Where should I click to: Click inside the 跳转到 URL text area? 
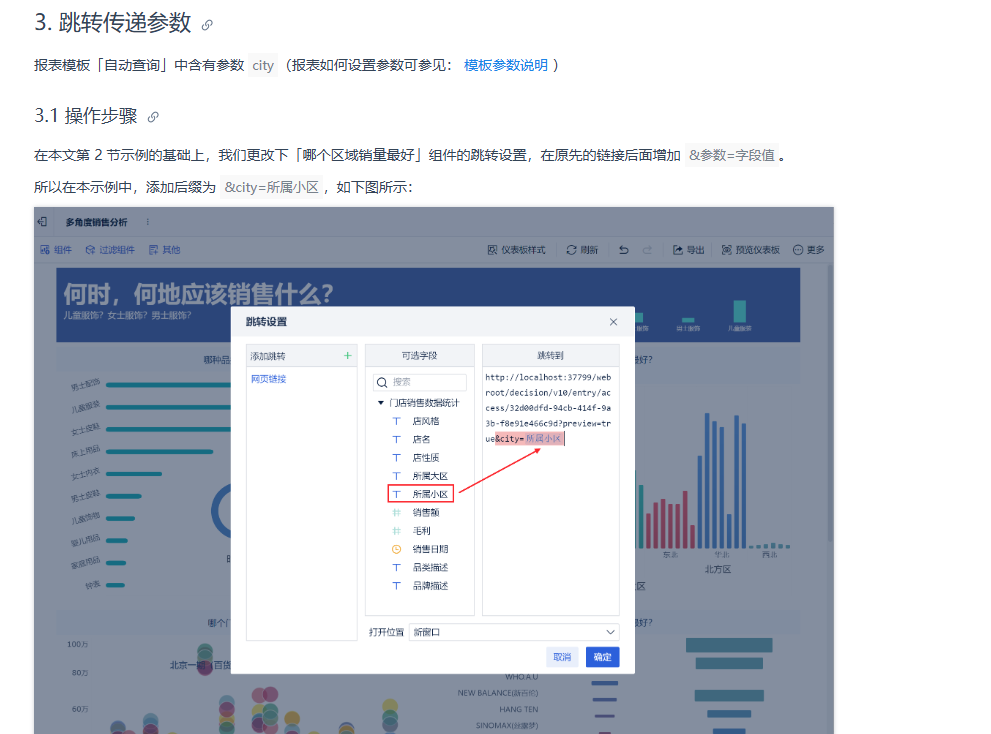(550, 491)
